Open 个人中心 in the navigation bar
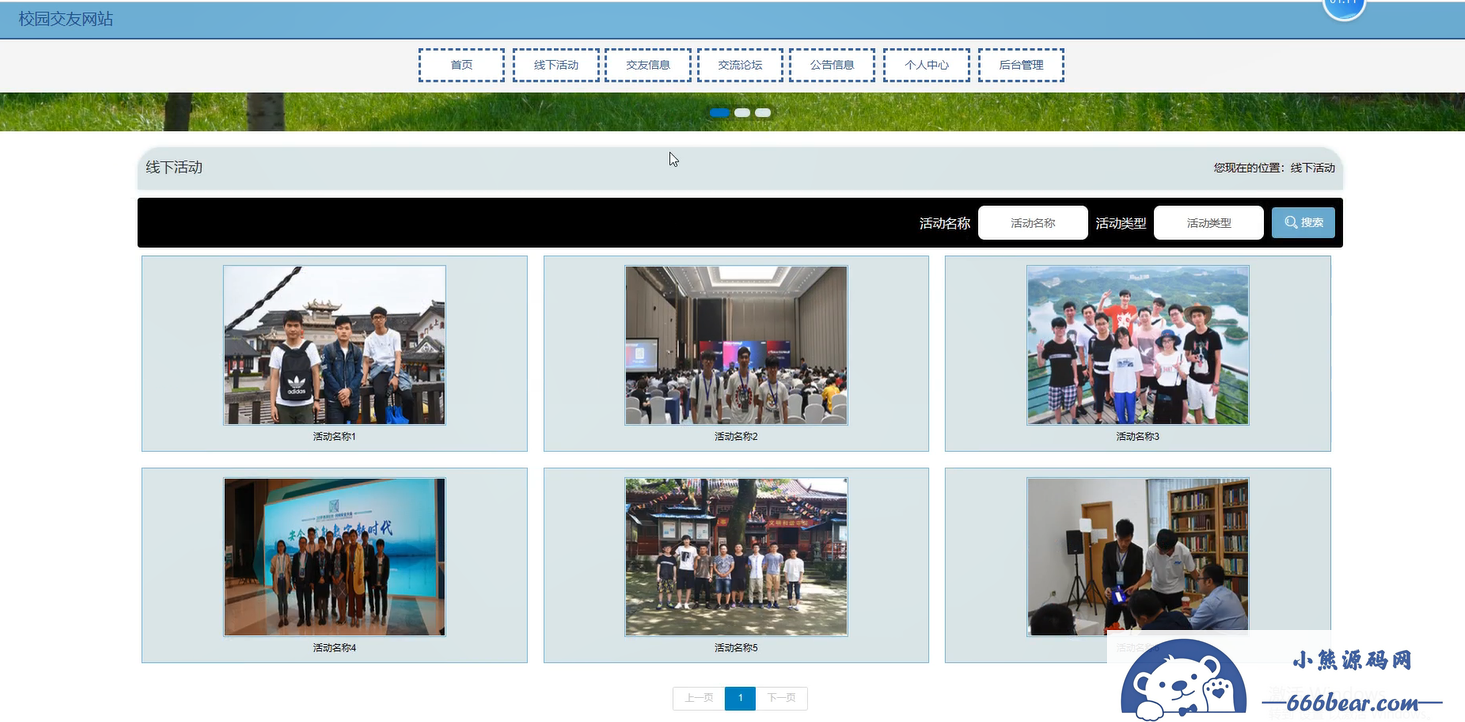This screenshot has width=1465, height=722. (926, 65)
